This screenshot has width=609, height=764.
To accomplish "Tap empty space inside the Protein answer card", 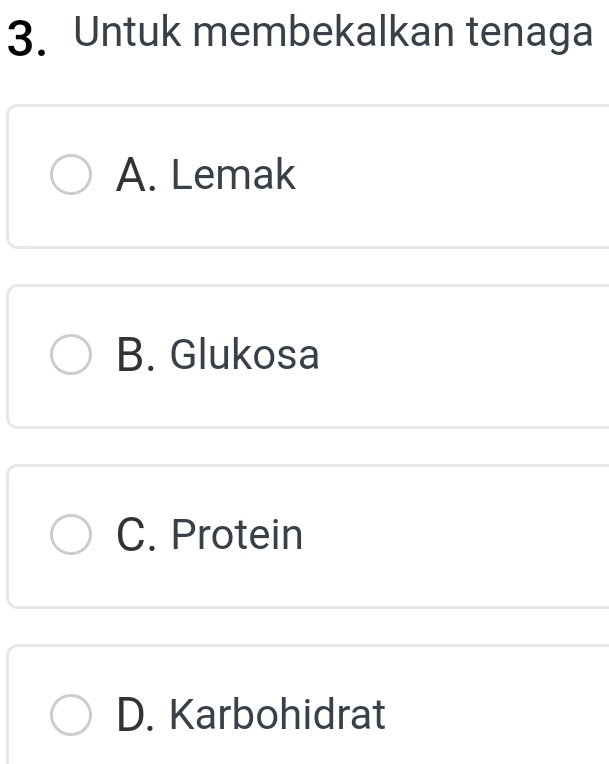I will click(460, 535).
